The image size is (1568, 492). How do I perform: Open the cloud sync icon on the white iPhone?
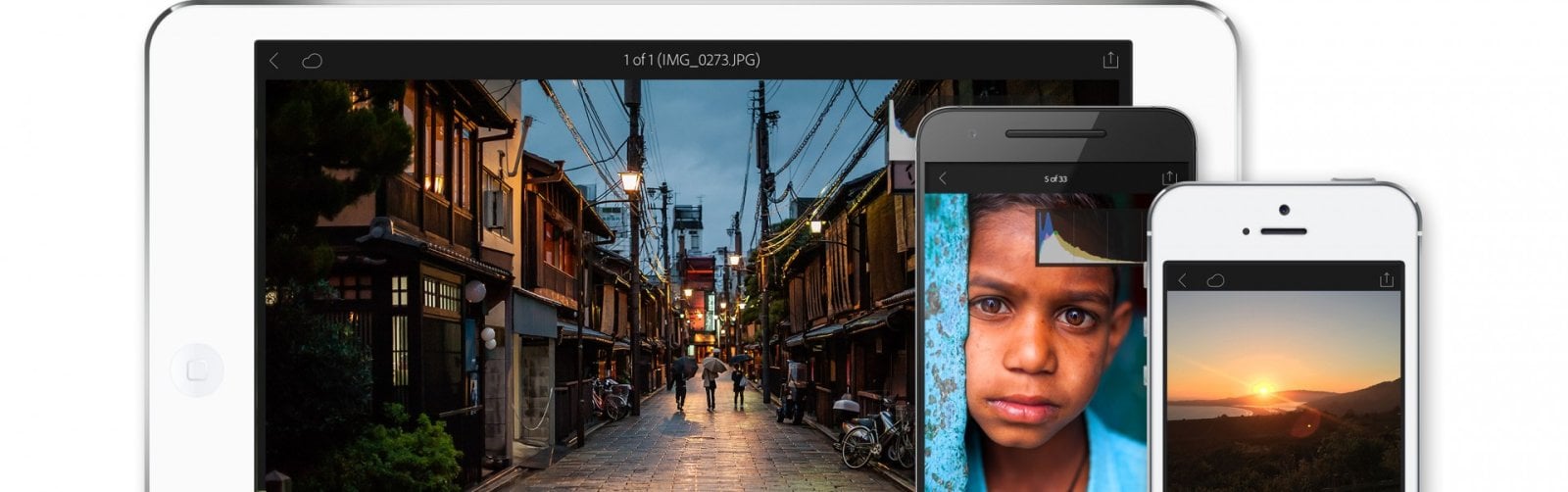(x=1215, y=280)
